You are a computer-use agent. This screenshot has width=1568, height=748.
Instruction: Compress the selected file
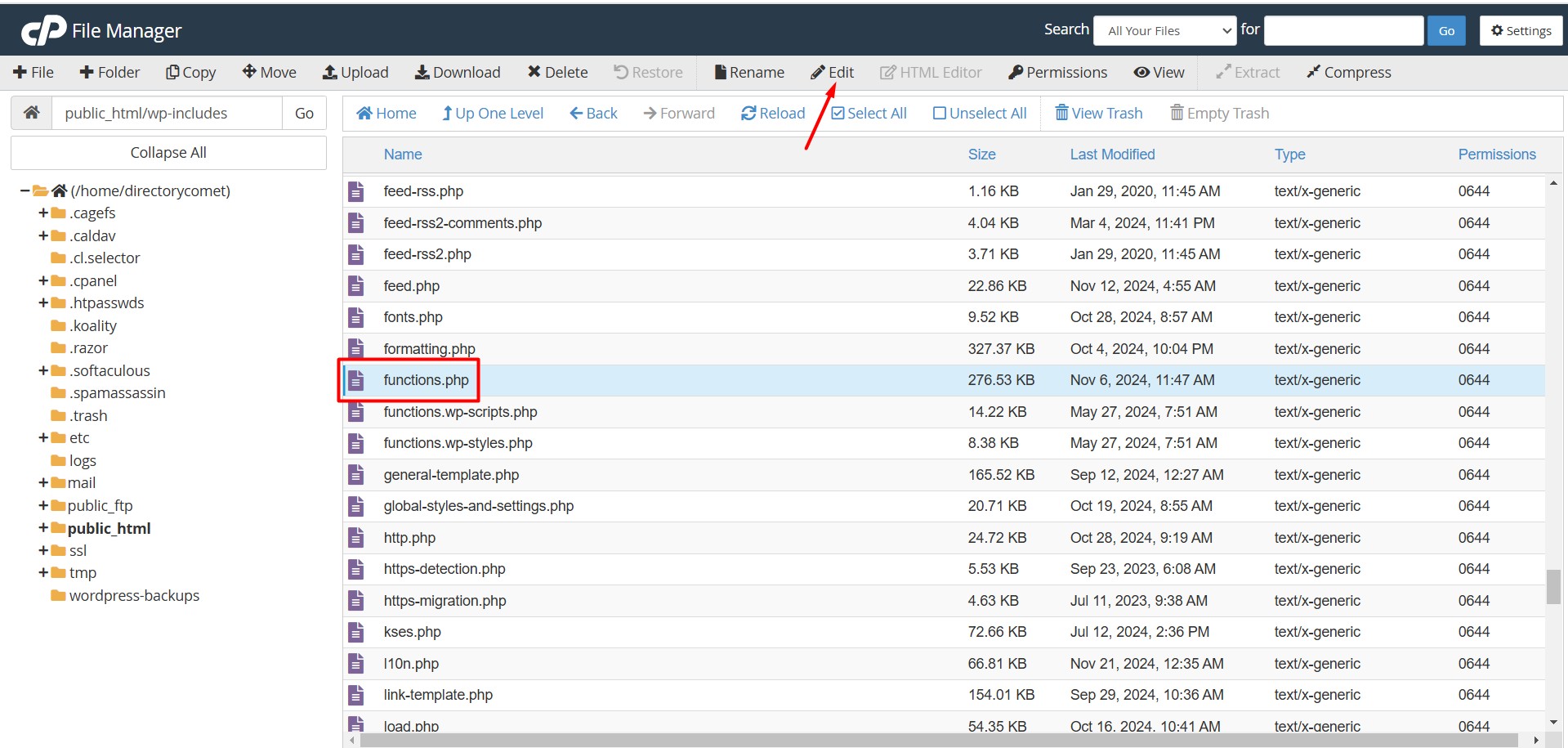click(x=1349, y=72)
